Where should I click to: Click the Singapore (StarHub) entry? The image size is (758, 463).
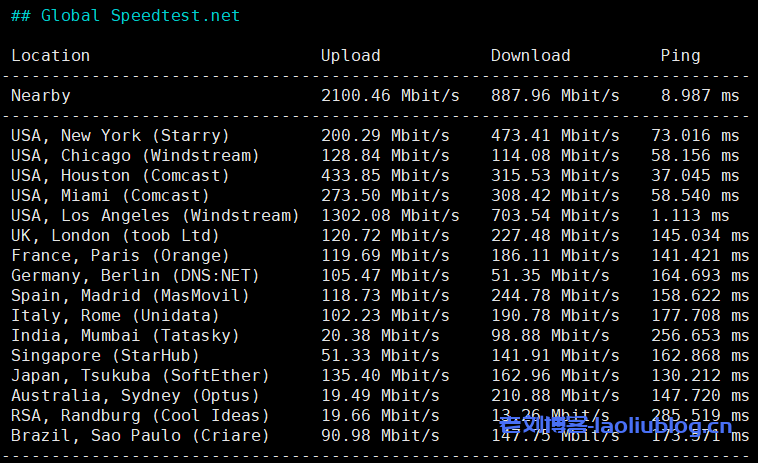pyautogui.click(x=105, y=356)
